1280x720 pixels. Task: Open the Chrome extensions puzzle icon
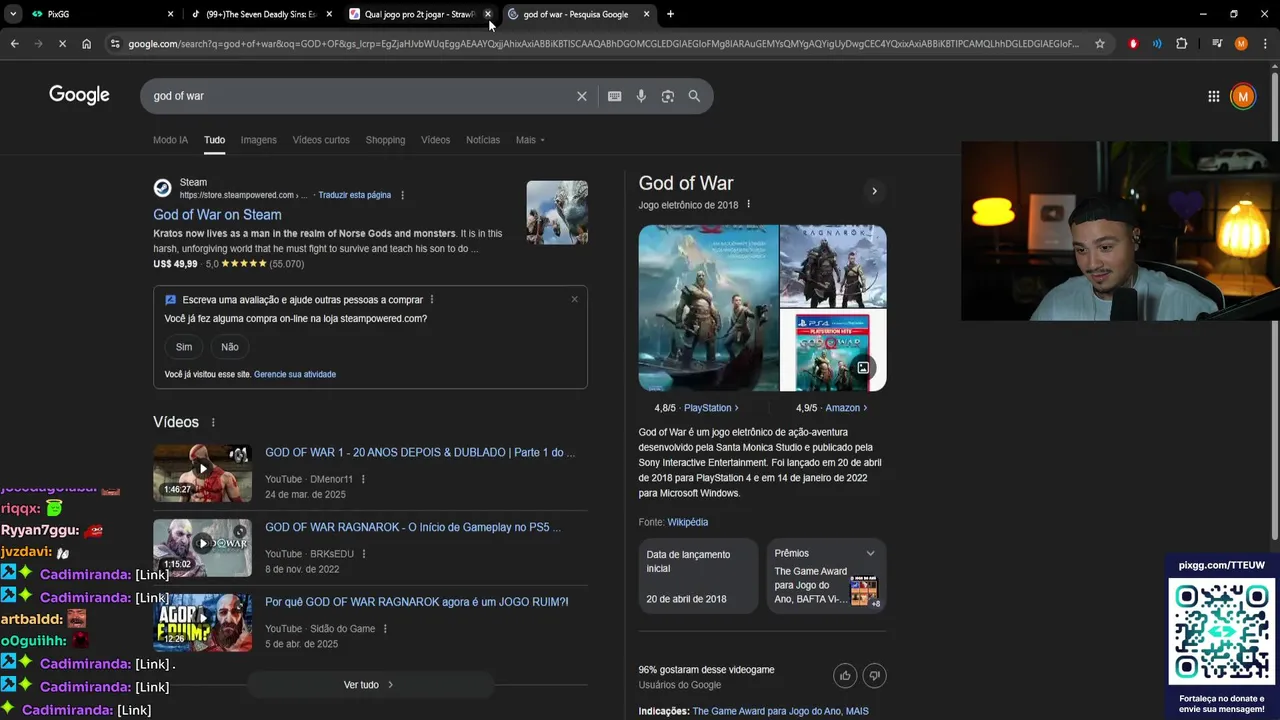click(1181, 44)
